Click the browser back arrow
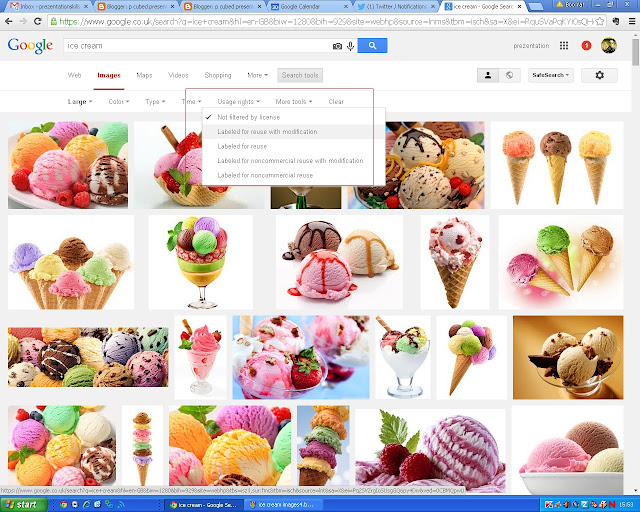The width and height of the screenshot is (640, 512). [x=10, y=20]
